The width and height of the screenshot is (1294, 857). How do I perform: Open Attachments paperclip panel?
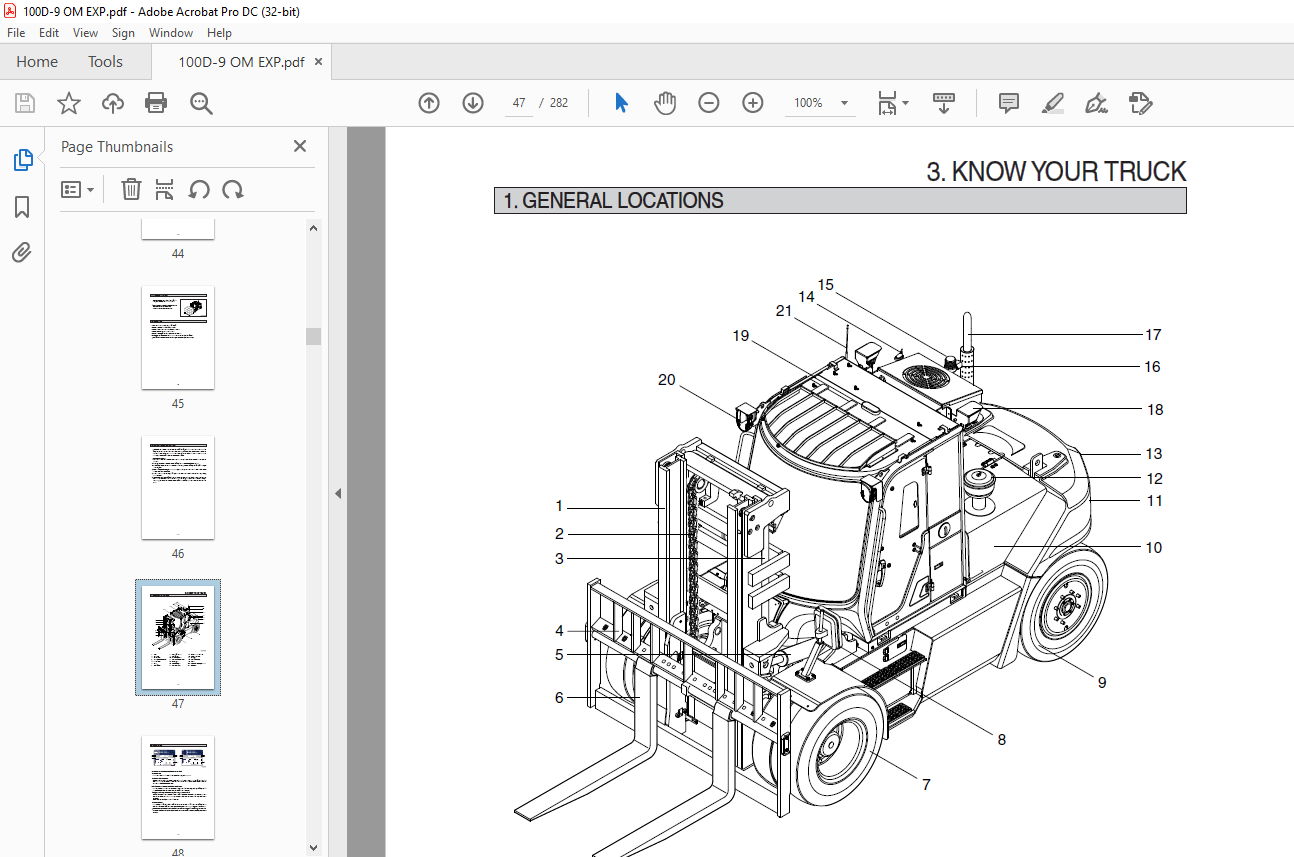tap(22, 252)
